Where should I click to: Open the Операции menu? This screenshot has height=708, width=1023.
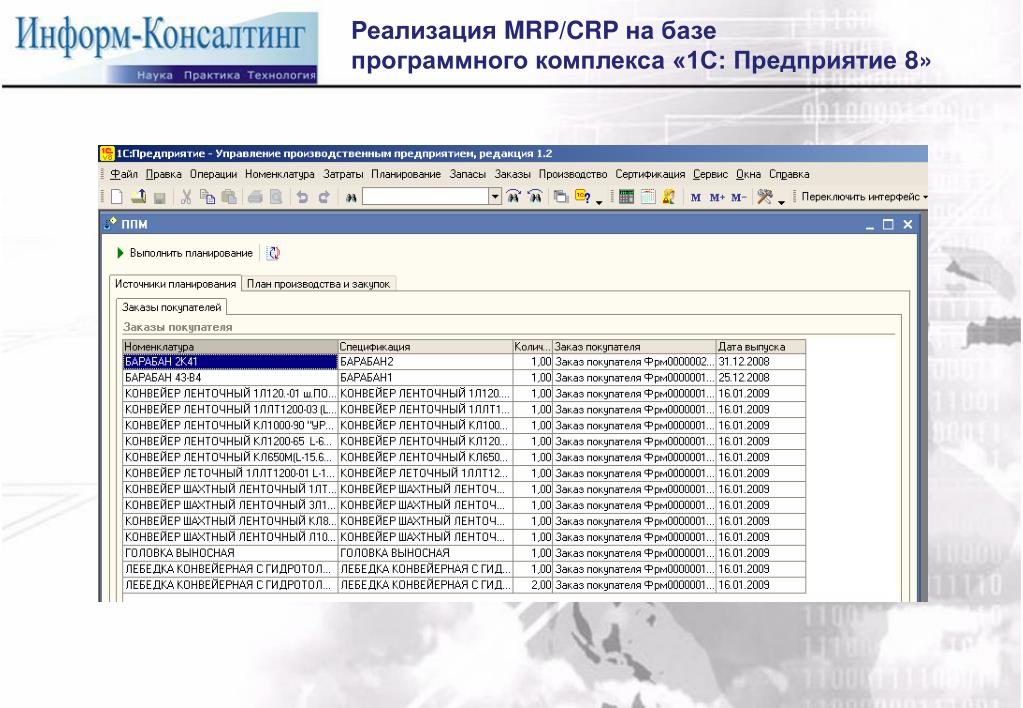coord(213,174)
